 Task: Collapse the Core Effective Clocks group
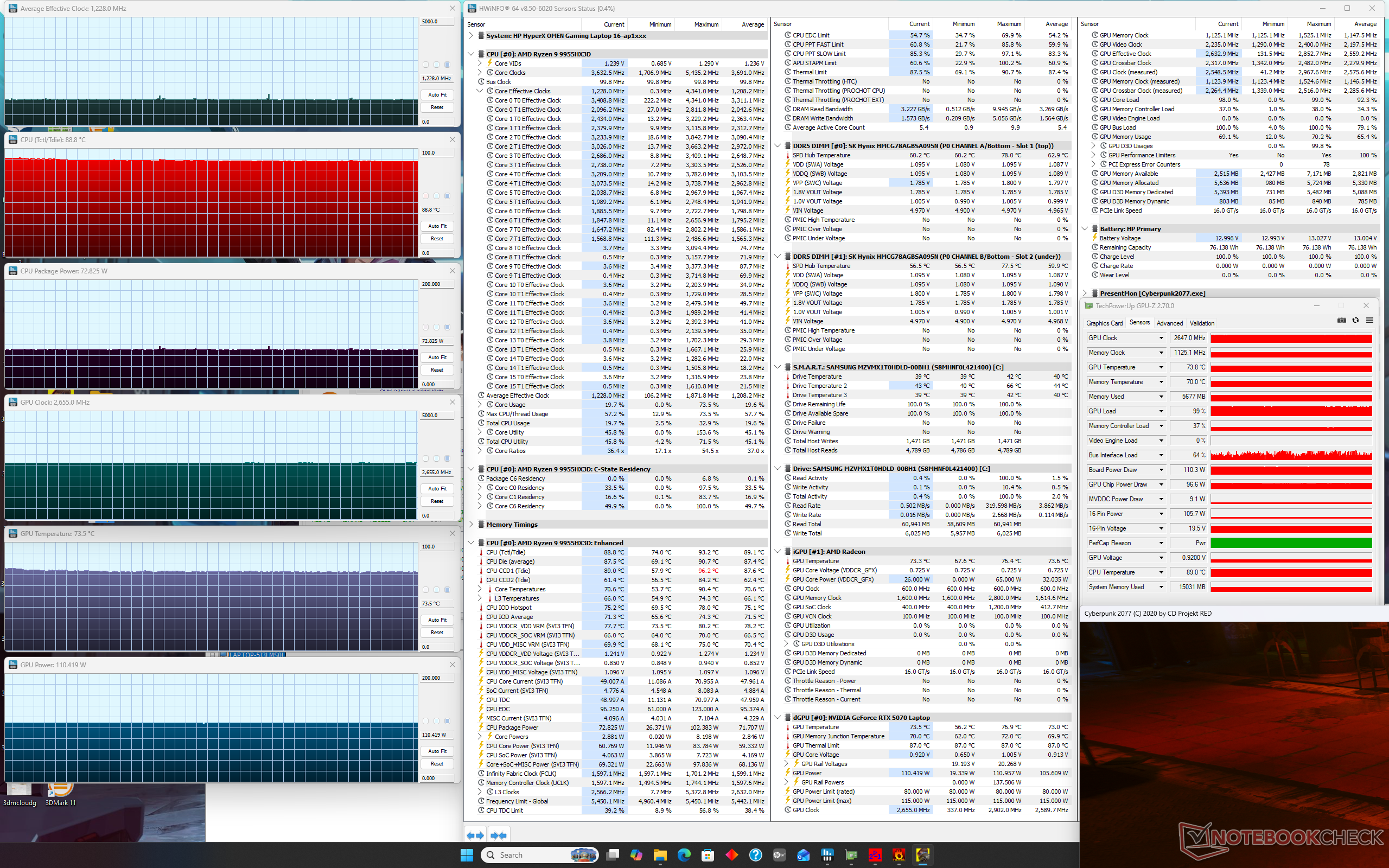point(480,91)
